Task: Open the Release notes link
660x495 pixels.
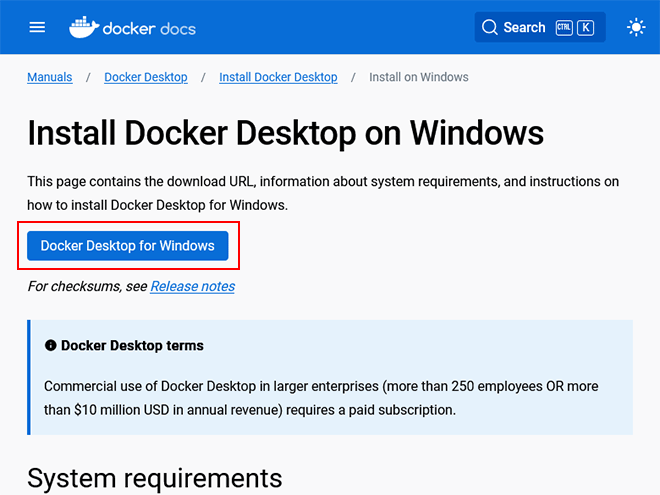Action: [x=192, y=286]
